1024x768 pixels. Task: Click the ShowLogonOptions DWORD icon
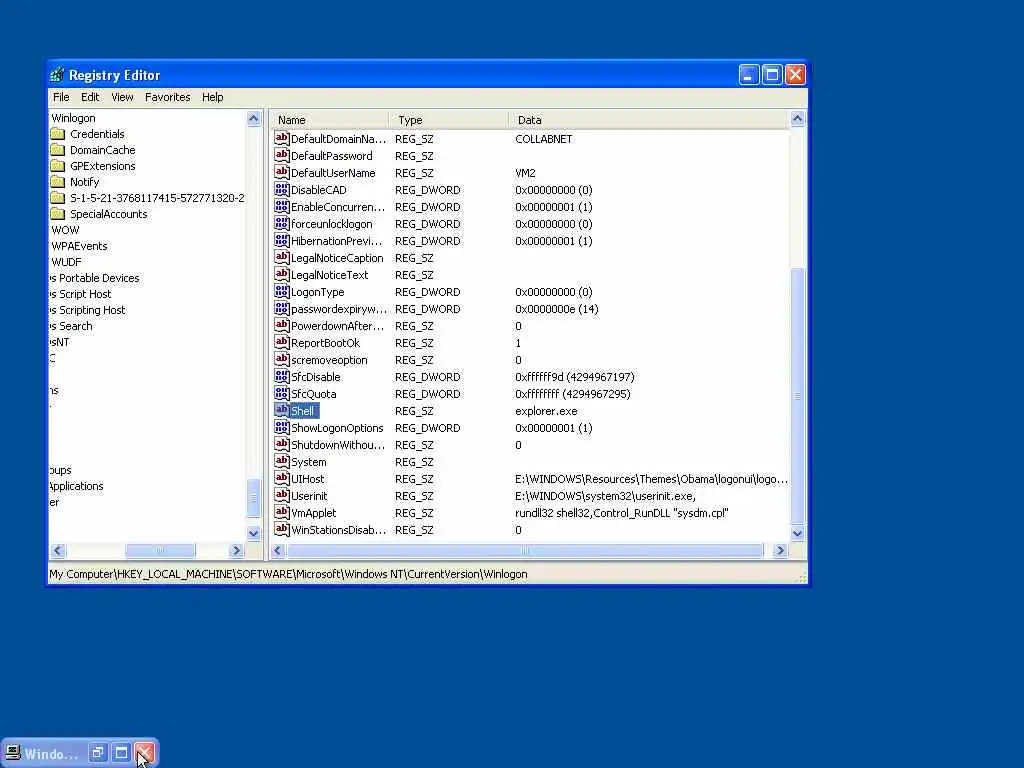[x=281, y=427]
